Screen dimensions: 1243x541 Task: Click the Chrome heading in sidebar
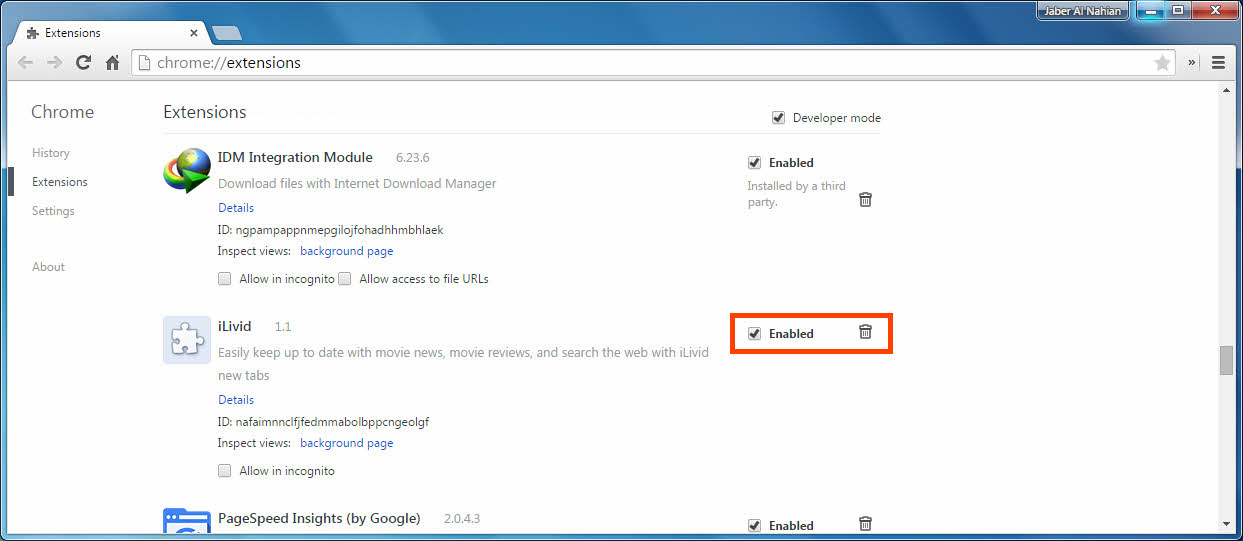point(62,112)
